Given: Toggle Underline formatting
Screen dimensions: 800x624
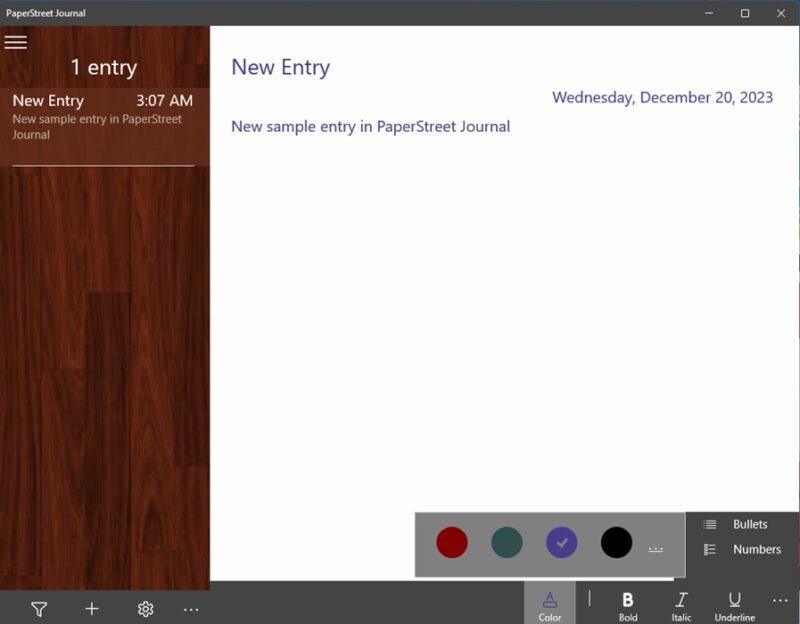Looking at the screenshot, I should [x=735, y=607].
